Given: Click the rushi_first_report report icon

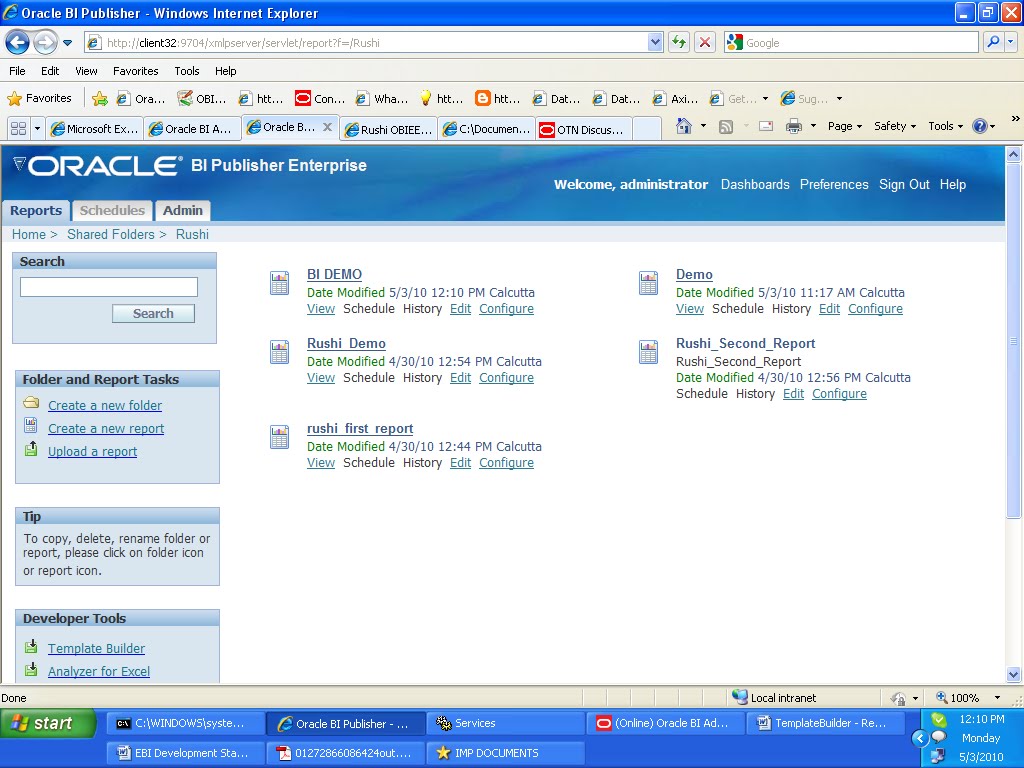Looking at the screenshot, I should 280,437.
